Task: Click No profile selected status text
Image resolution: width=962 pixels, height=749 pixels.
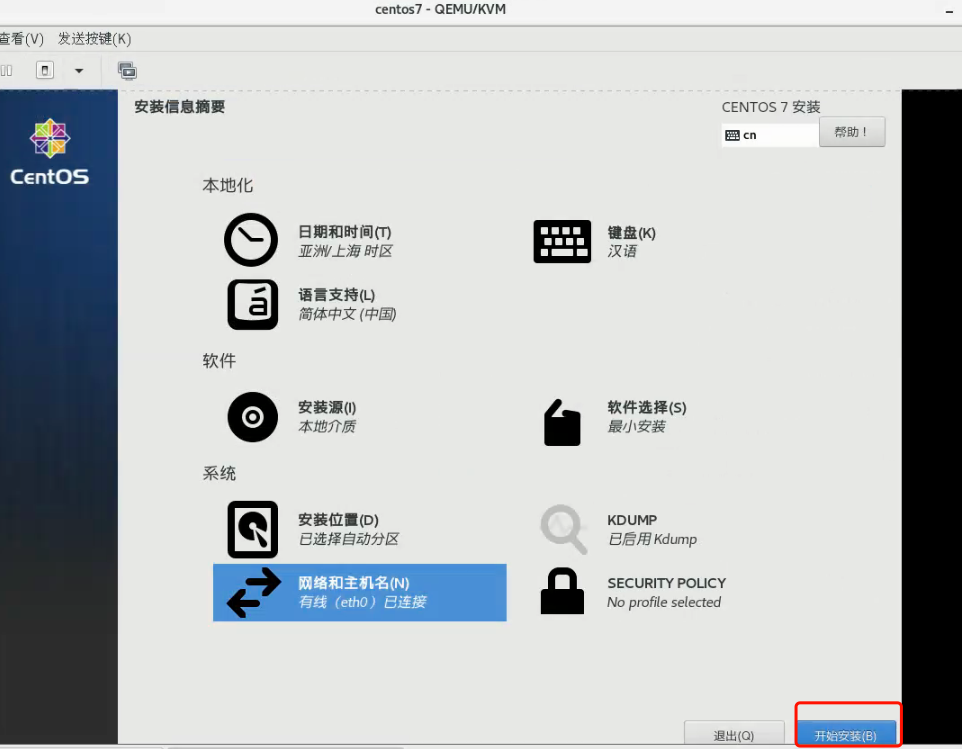Action: [x=664, y=602]
